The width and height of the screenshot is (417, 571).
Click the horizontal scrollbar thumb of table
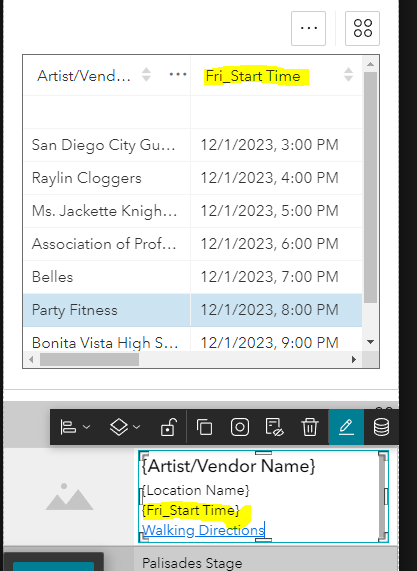coord(89,360)
